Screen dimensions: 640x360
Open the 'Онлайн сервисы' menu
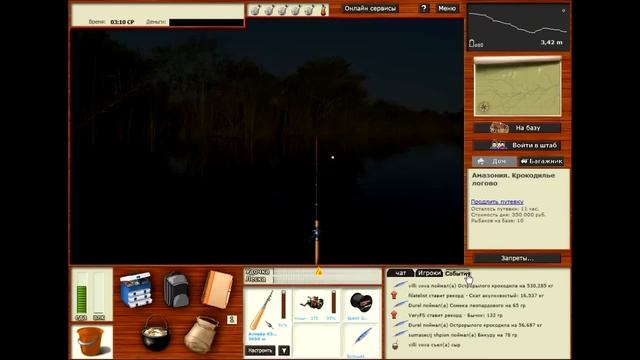[370, 8]
